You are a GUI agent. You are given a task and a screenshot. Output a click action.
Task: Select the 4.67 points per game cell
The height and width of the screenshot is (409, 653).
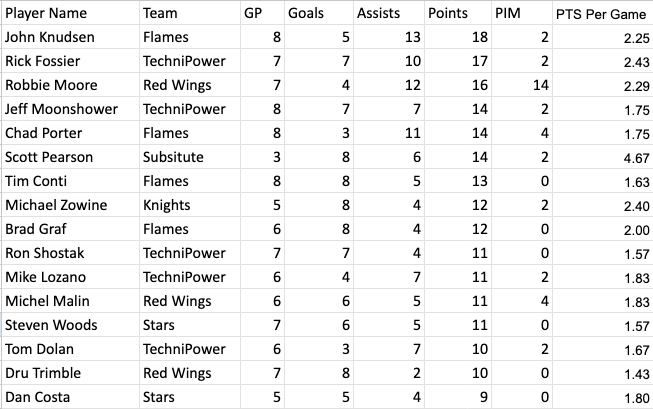(603, 157)
